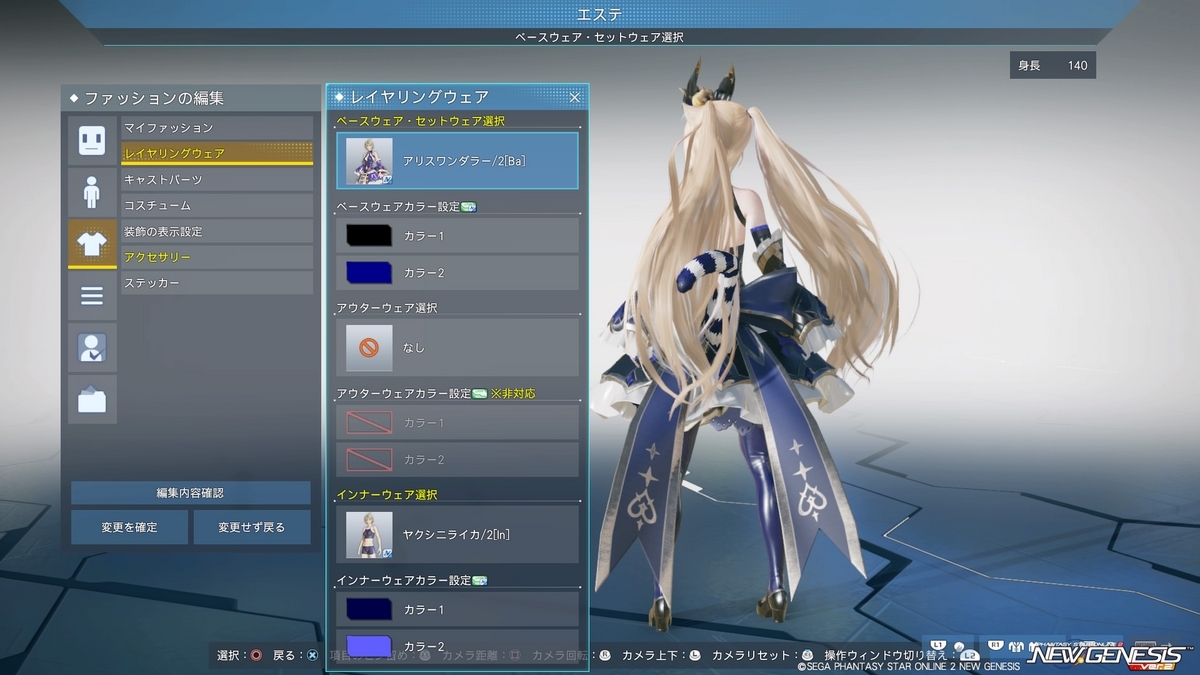1200x675 pixels.
Task: Open the three-line list category icon
Action: tap(92, 296)
